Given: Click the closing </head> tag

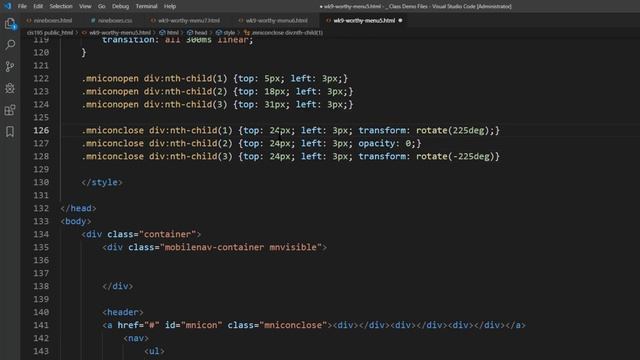Looking at the screenshot, I should pyautogui.click(x=78, y=209).
